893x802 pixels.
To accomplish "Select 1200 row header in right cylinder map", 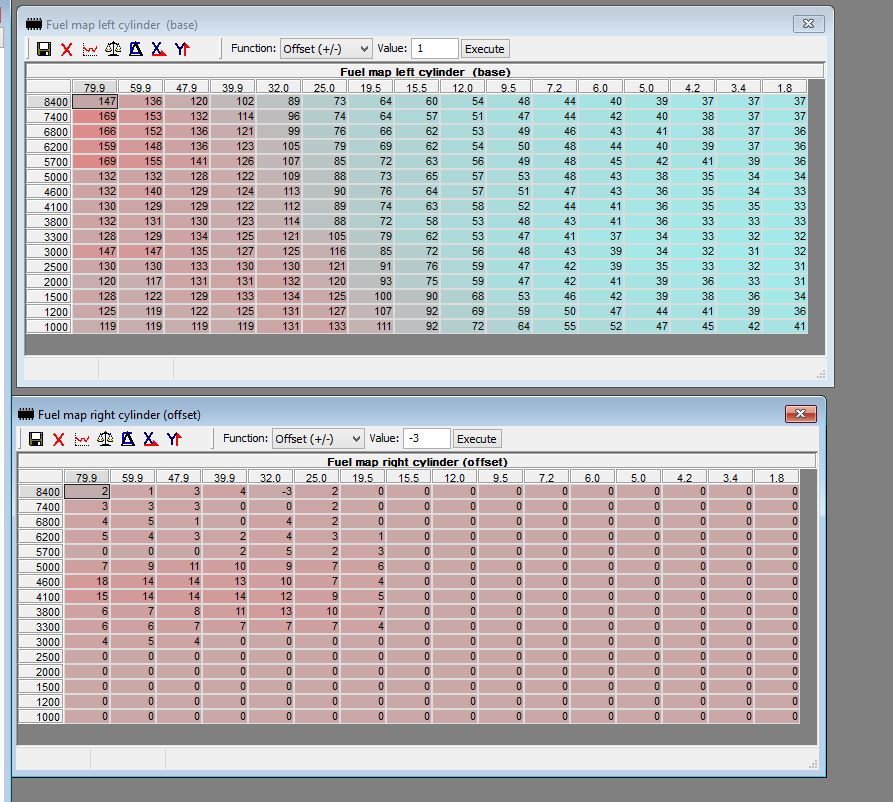I will (x=41, y=702).
